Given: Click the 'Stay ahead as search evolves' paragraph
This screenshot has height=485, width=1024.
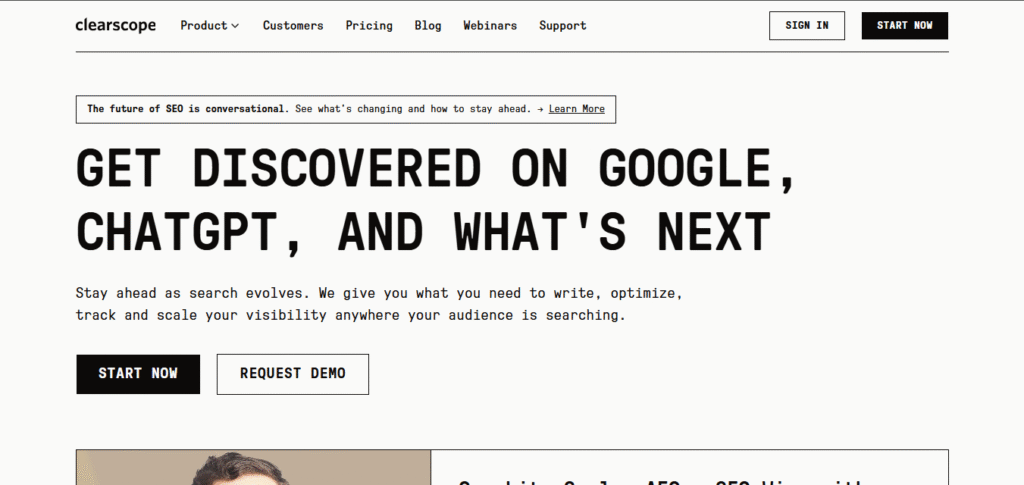Looking at the screenshot, I should [378, 305].
